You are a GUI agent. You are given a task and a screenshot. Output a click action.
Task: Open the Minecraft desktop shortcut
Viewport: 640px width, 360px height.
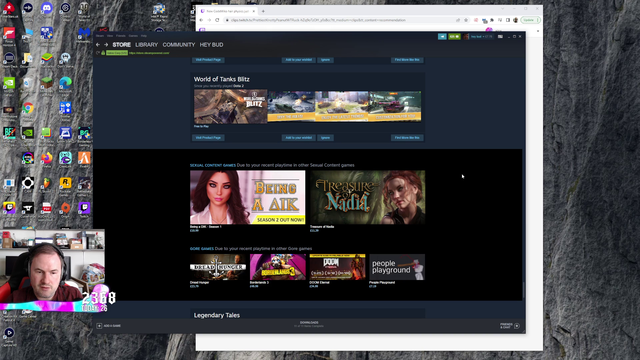coord(47,83)
